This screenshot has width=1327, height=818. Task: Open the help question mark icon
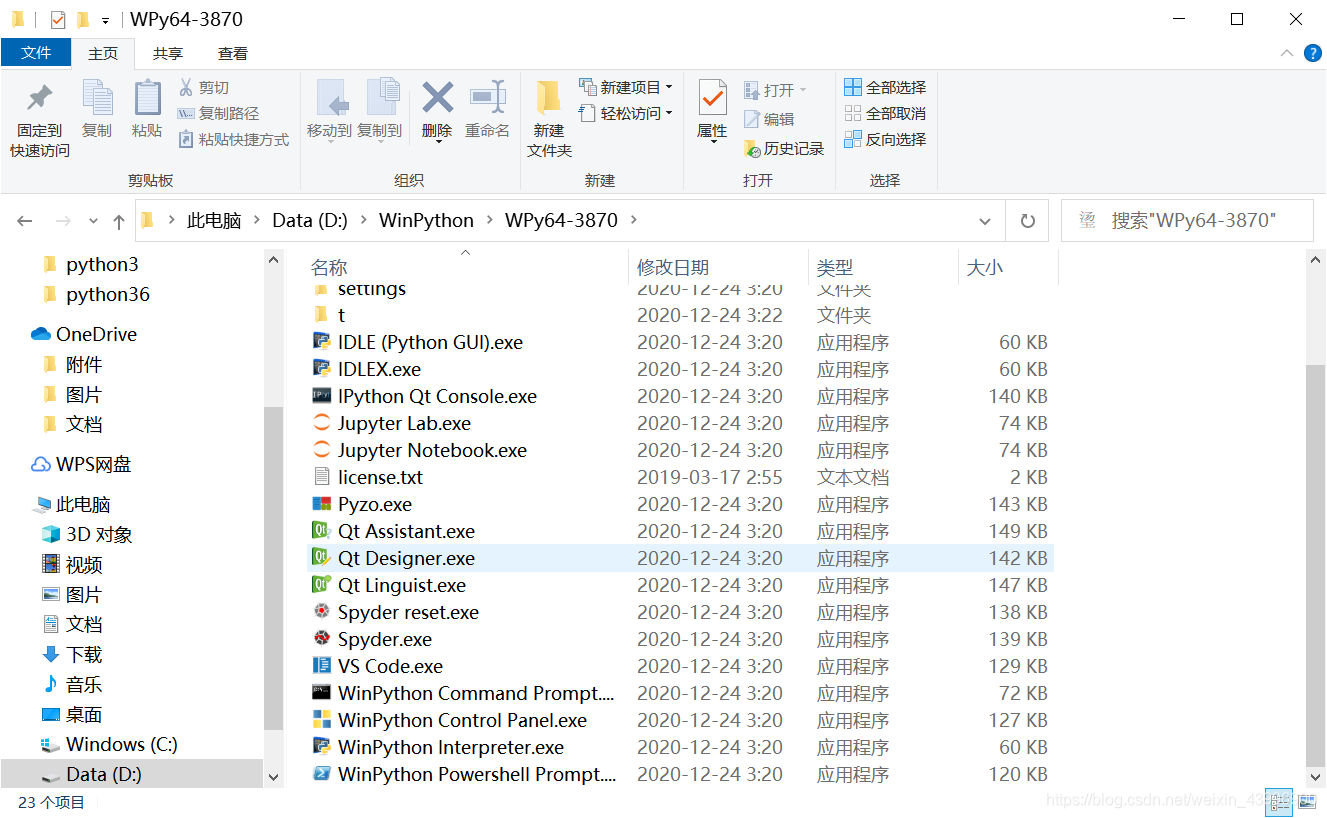pyautogui.click(x=1313, y=53)
